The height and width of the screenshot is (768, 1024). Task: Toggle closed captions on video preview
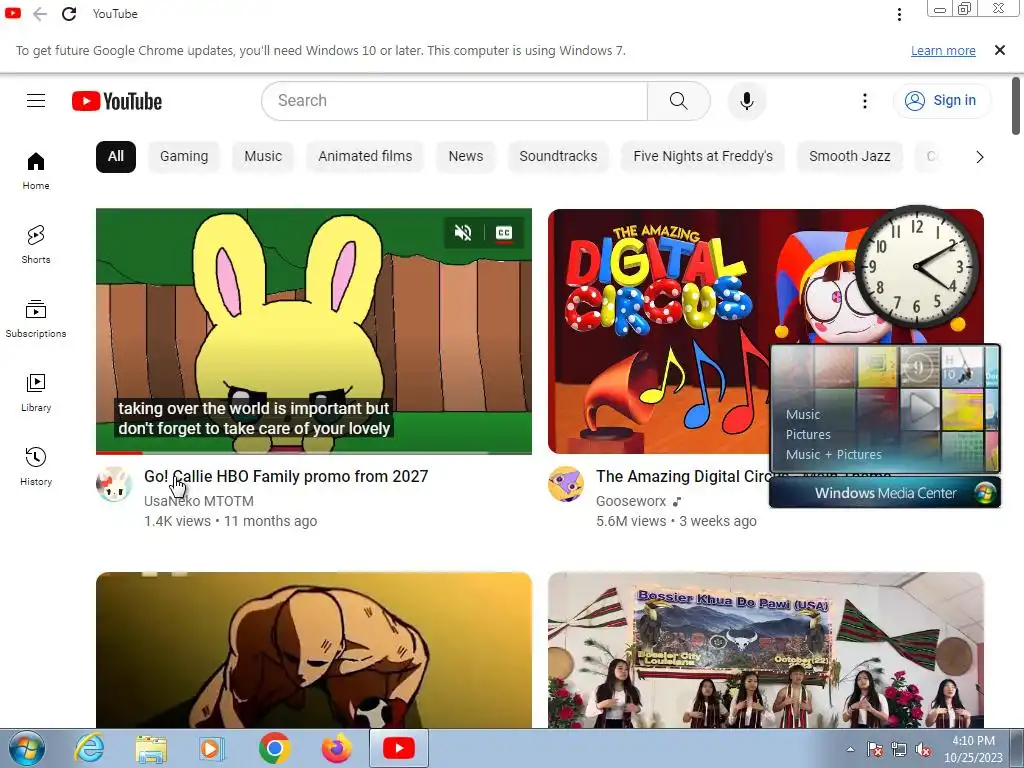pos(504,232)
